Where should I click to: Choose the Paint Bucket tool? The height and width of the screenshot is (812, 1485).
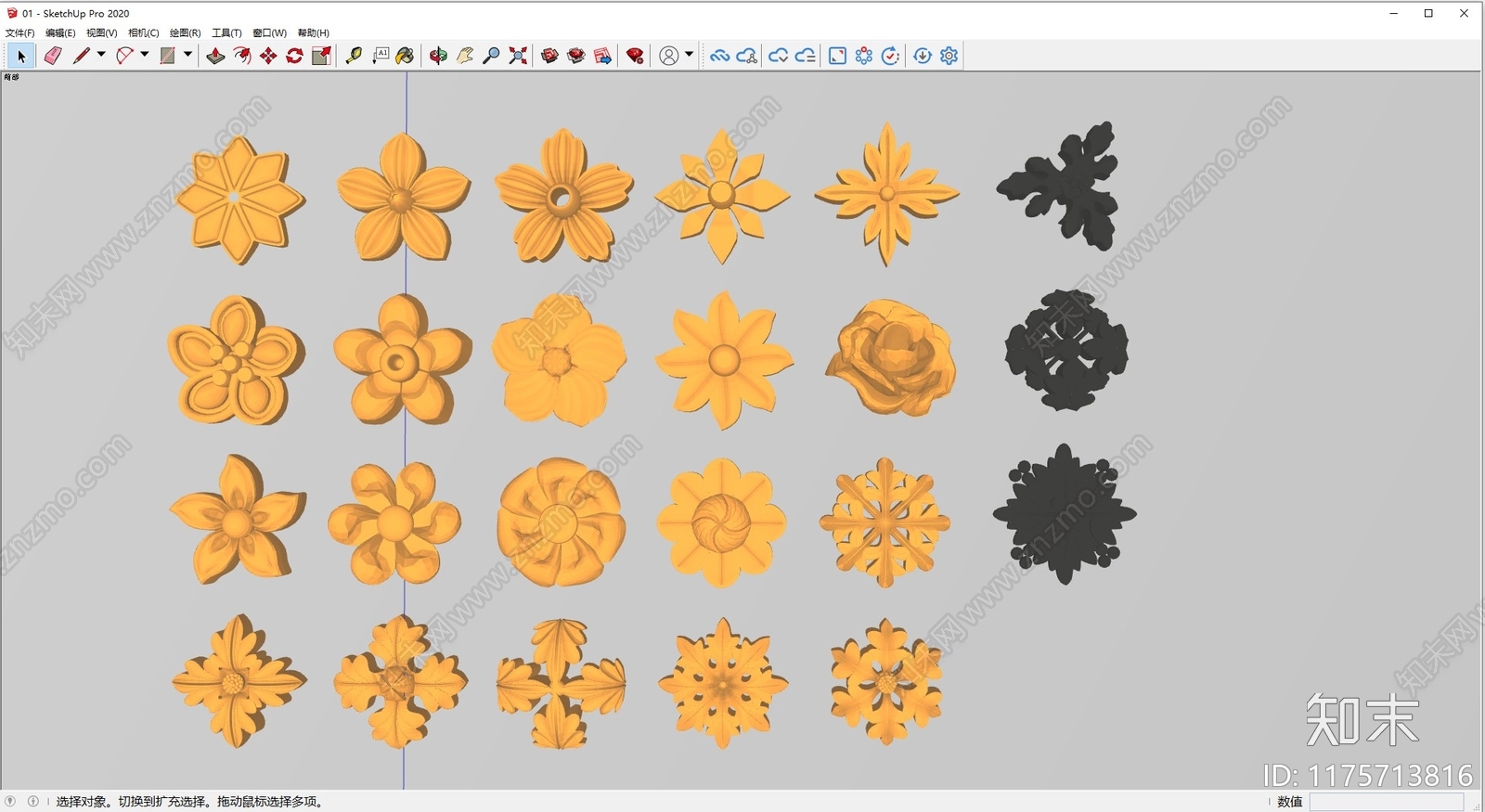pos(405,56)
